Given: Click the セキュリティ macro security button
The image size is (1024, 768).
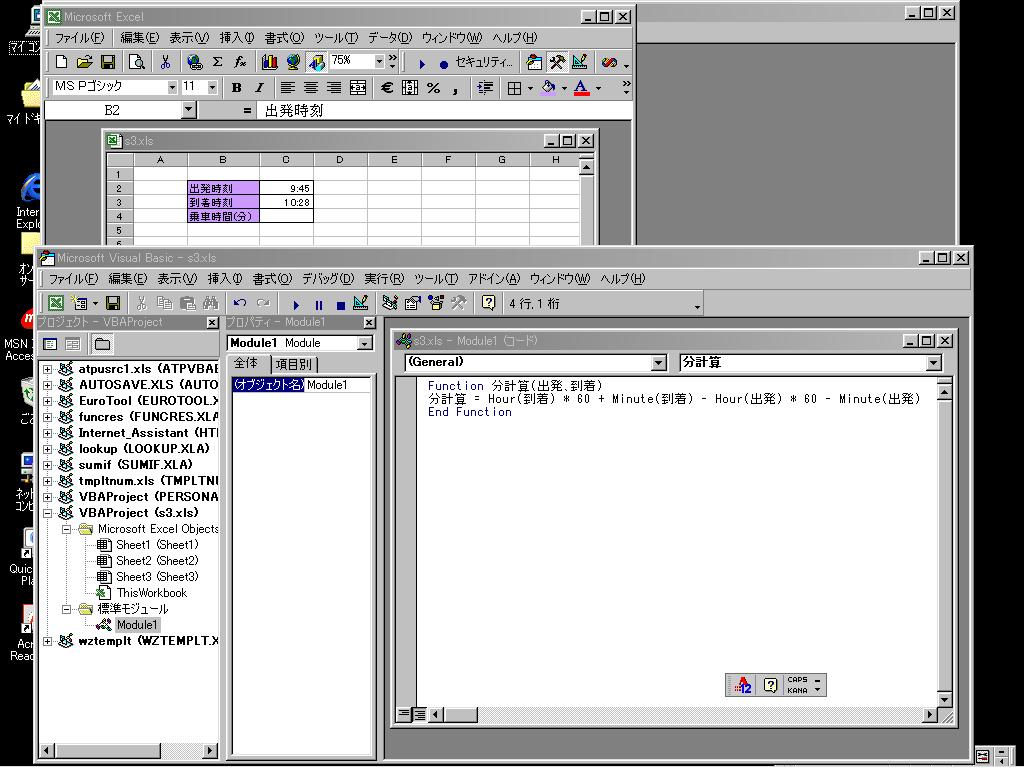Looking at the screenshot, I should click(x=484, y=62).
